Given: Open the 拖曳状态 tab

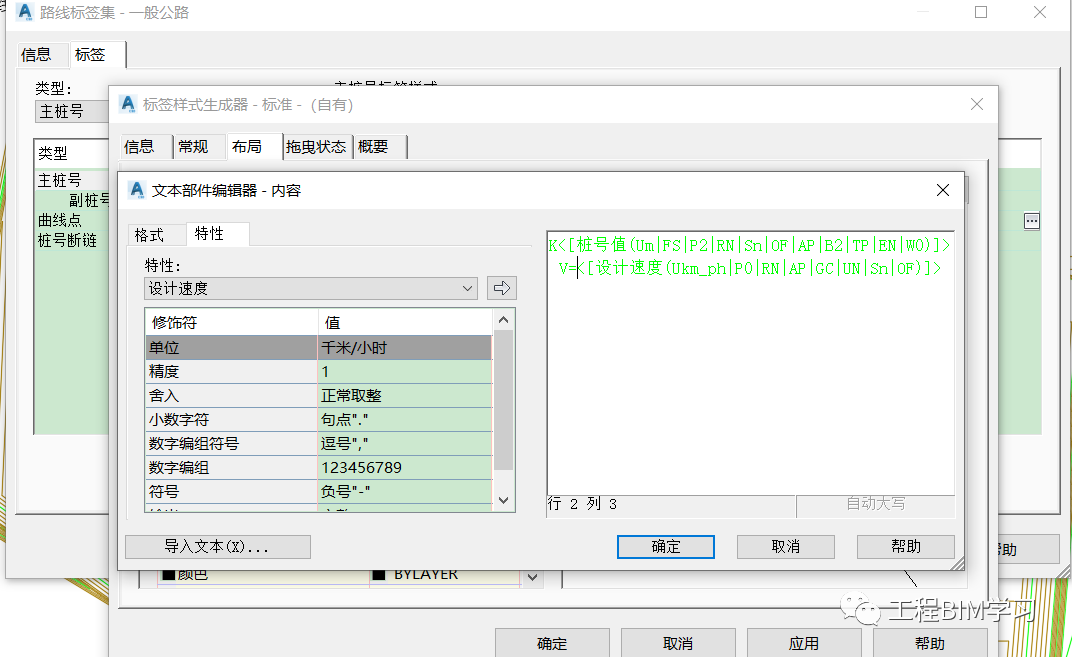Looking at the screenshot, I should pyautogui.click(x=317, y=146).
